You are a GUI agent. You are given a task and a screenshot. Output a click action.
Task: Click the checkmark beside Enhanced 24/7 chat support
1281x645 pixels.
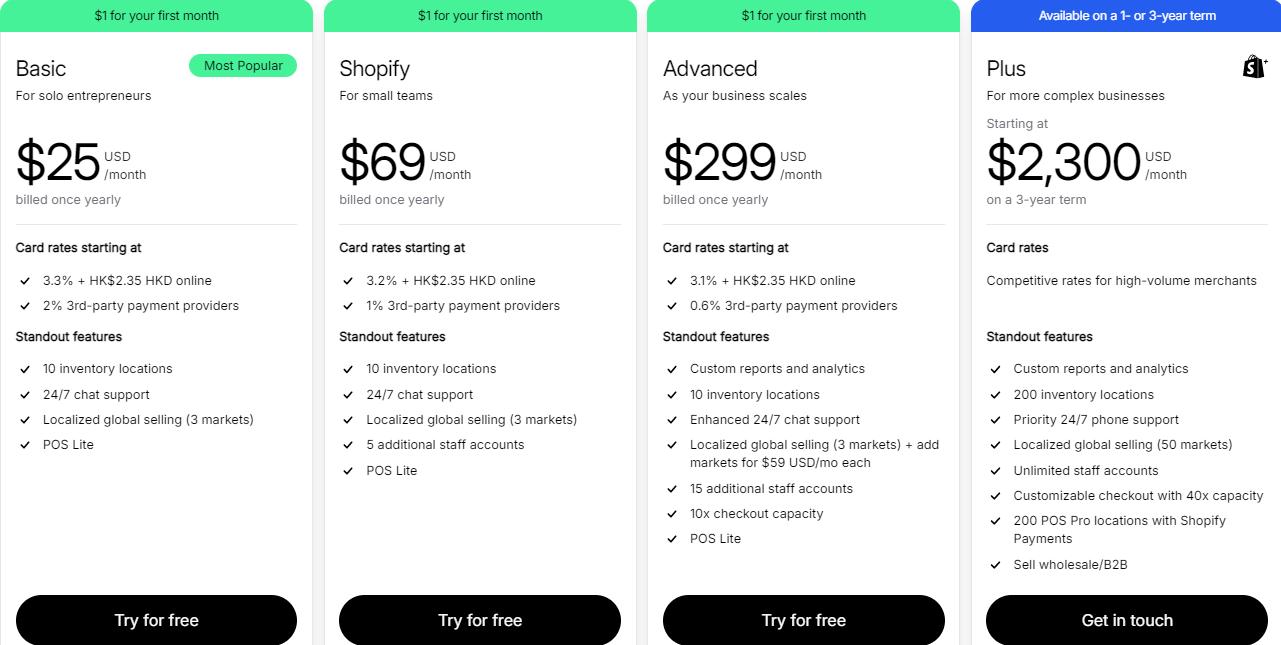[673, 419]
